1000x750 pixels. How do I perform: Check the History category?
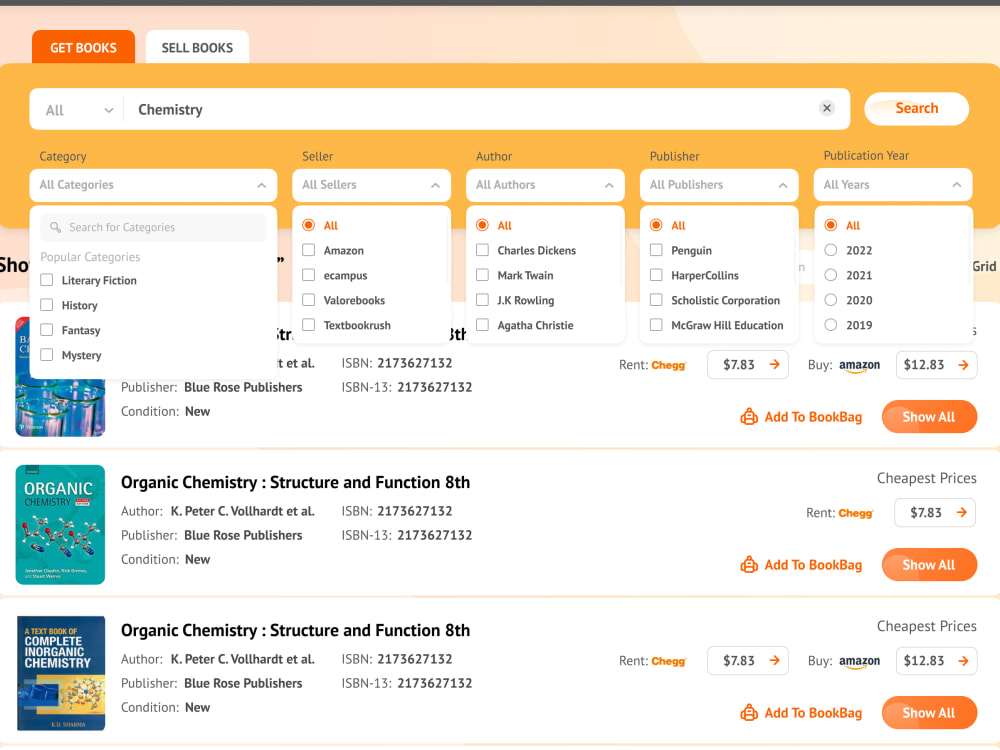point(47,305)
